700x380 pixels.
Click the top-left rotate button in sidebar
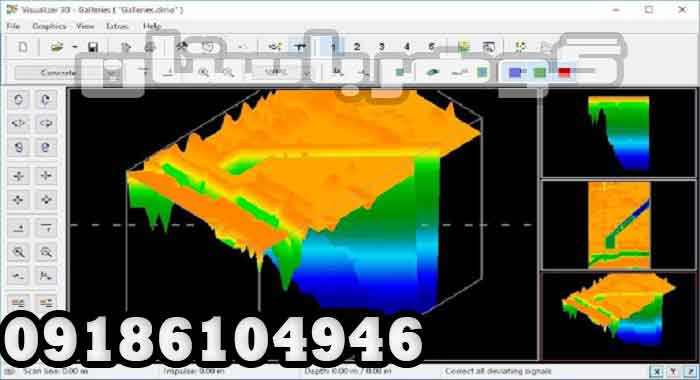tap(19, 100)
